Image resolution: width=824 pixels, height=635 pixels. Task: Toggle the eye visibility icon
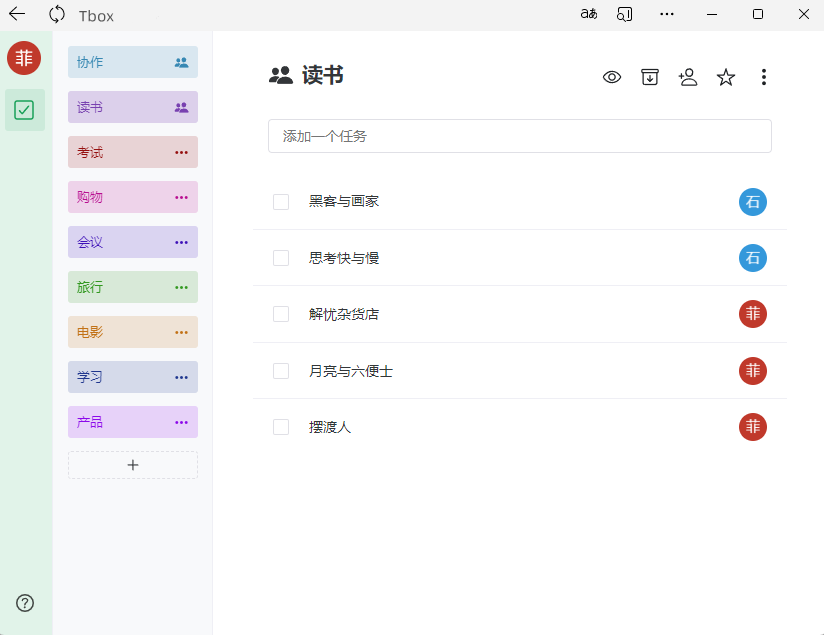[612, 77]
